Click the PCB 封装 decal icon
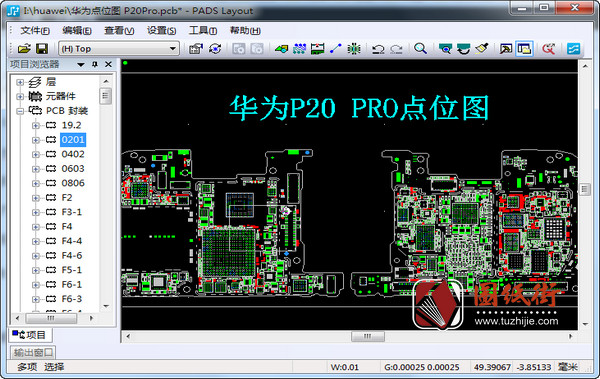Viewport: 600px width, 379px height. (35, 111)
